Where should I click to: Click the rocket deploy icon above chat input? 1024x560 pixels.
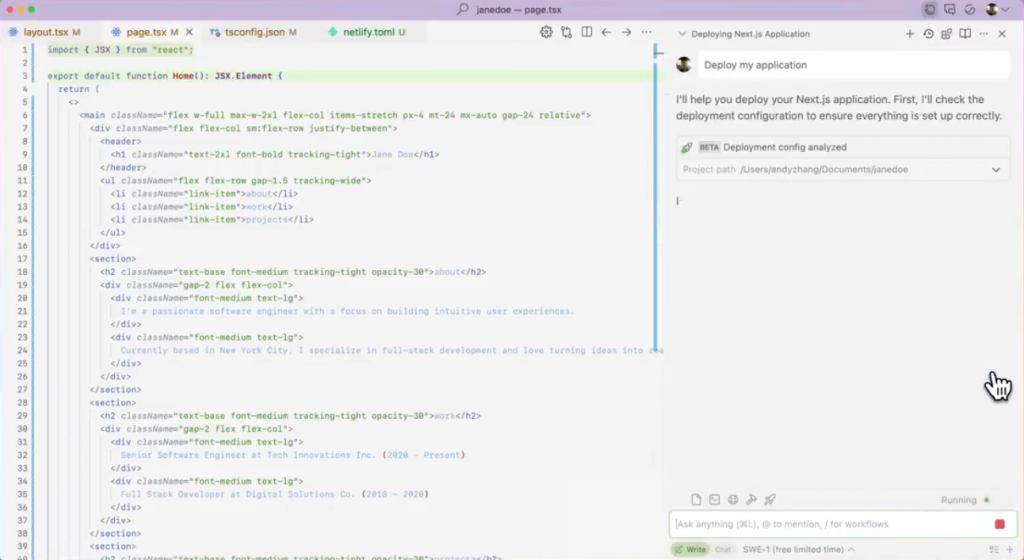(x=770, y=500)
